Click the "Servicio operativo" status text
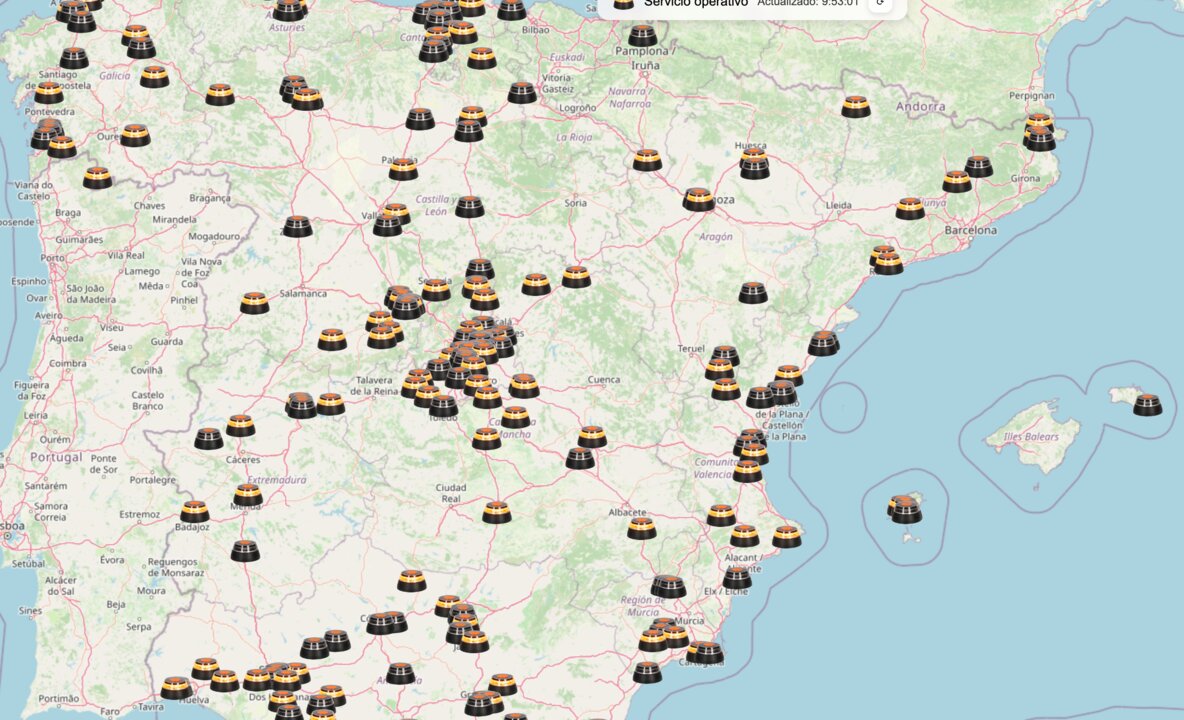 (695, 3)
